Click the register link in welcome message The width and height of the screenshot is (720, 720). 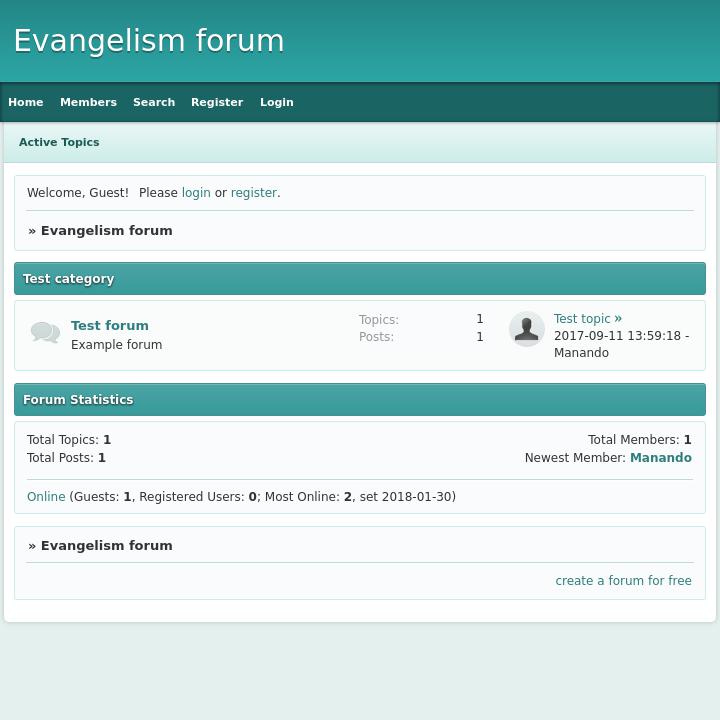pos(253,193)
